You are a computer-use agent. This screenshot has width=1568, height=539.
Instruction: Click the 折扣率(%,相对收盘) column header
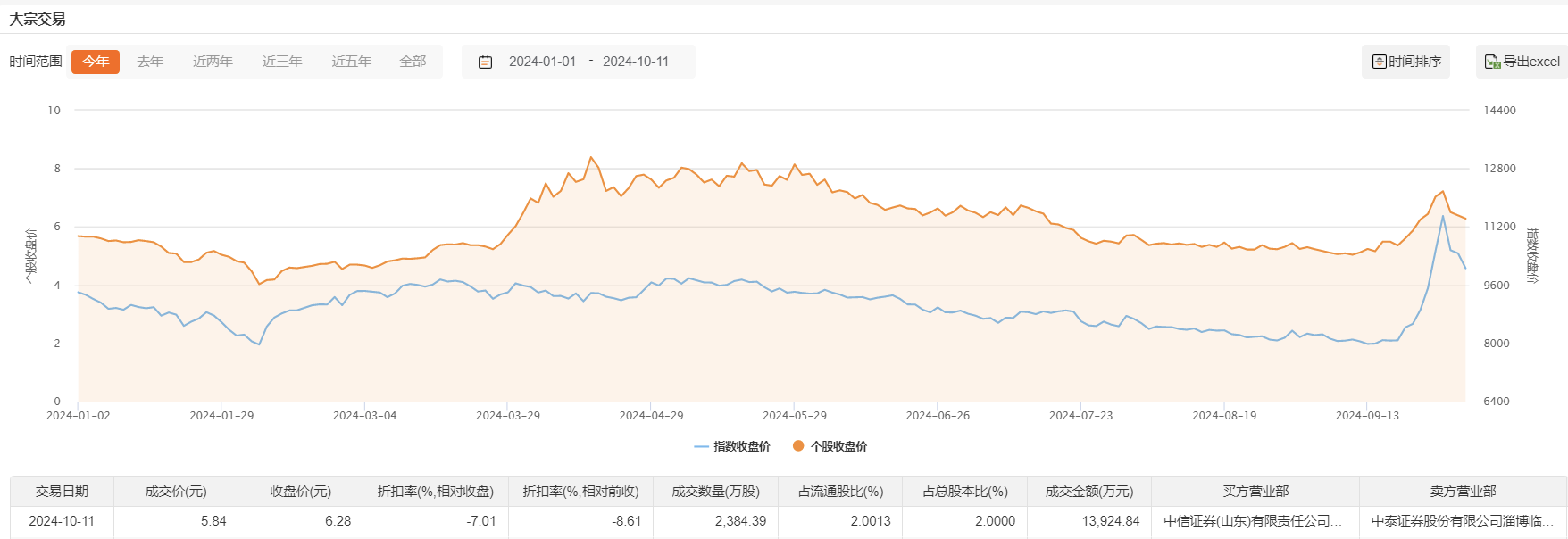click(x=435, y=492)
